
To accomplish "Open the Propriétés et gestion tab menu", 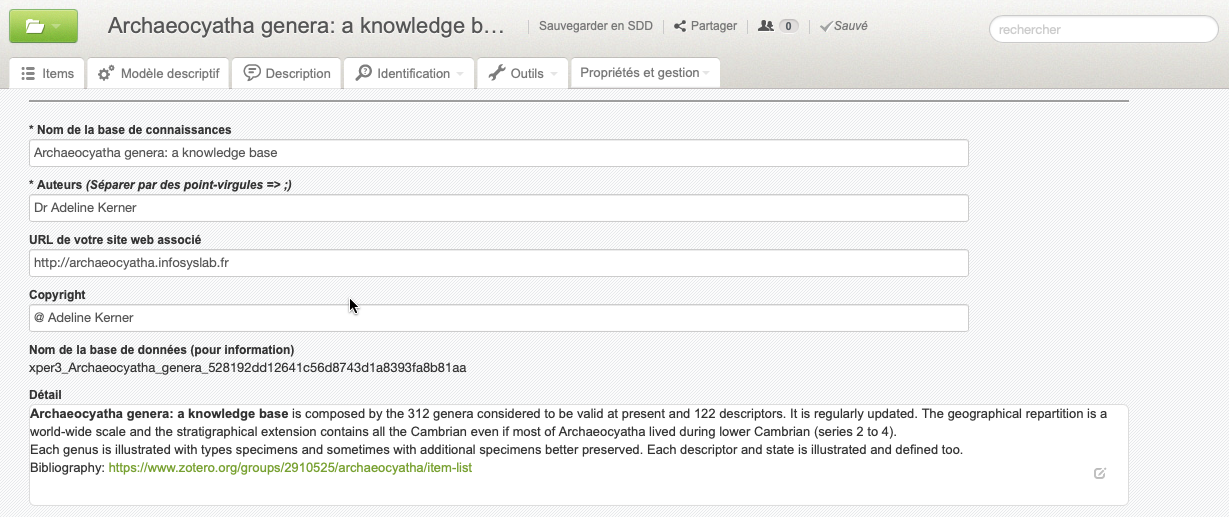I will pyautogui.click(x=644, y=73).
